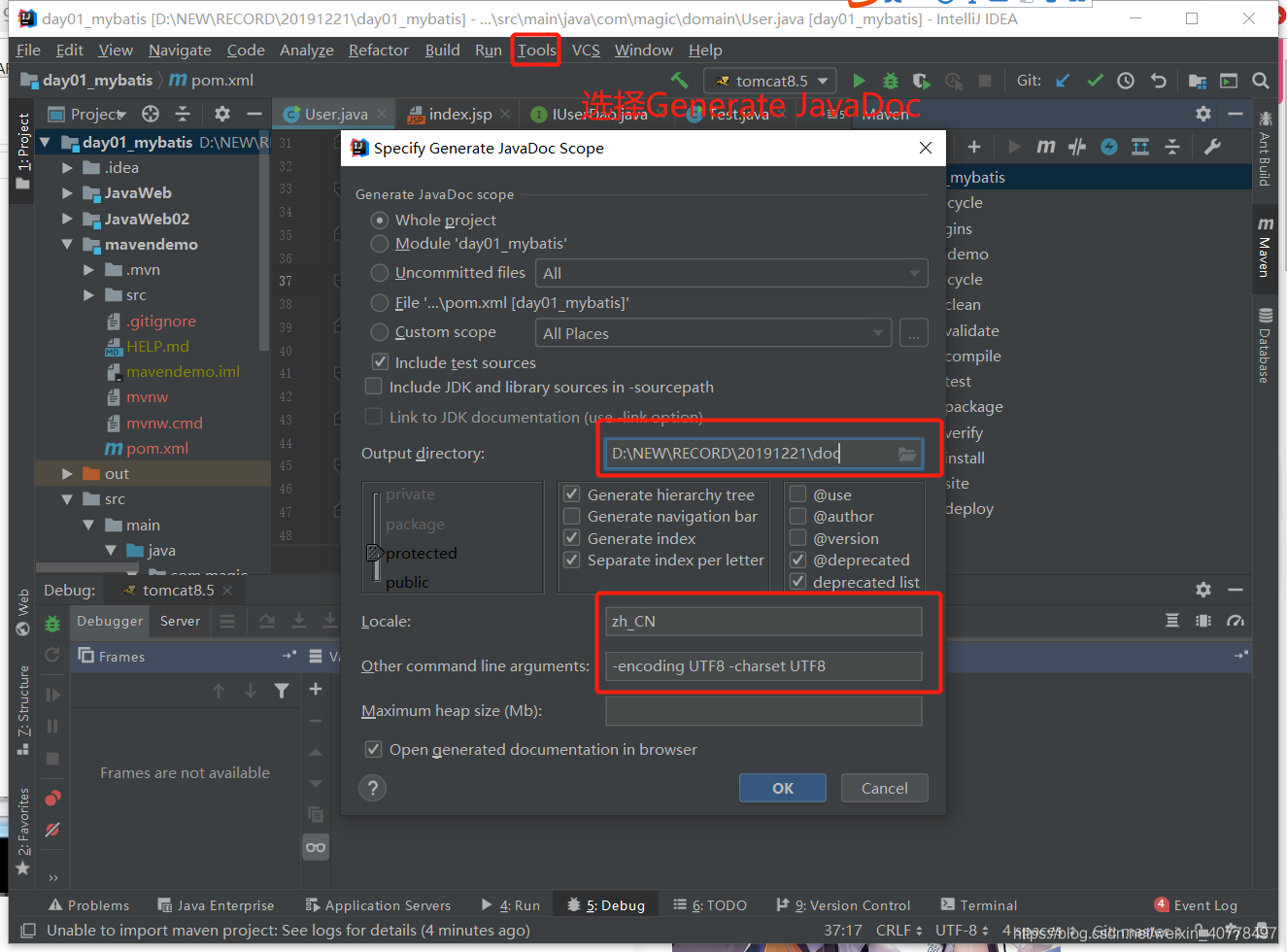
Task: Click Other command line arguments field
Action: pos(763,666)
